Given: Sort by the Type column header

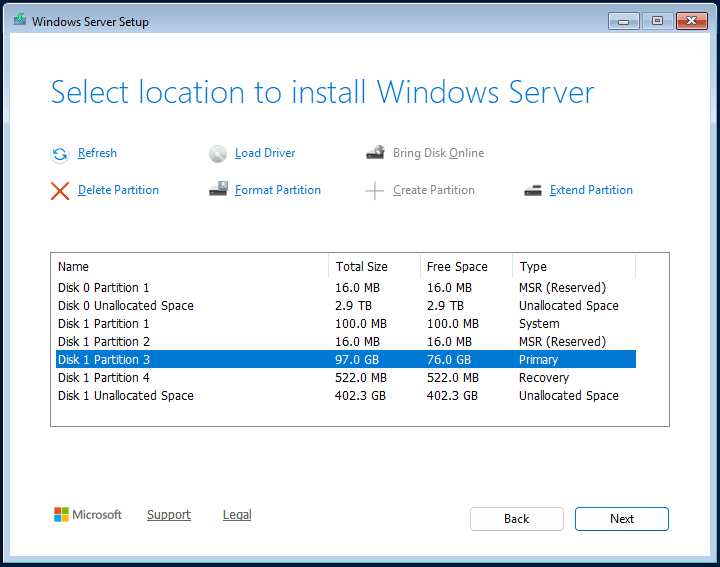Looking at the screenshot, I should 574,266.
